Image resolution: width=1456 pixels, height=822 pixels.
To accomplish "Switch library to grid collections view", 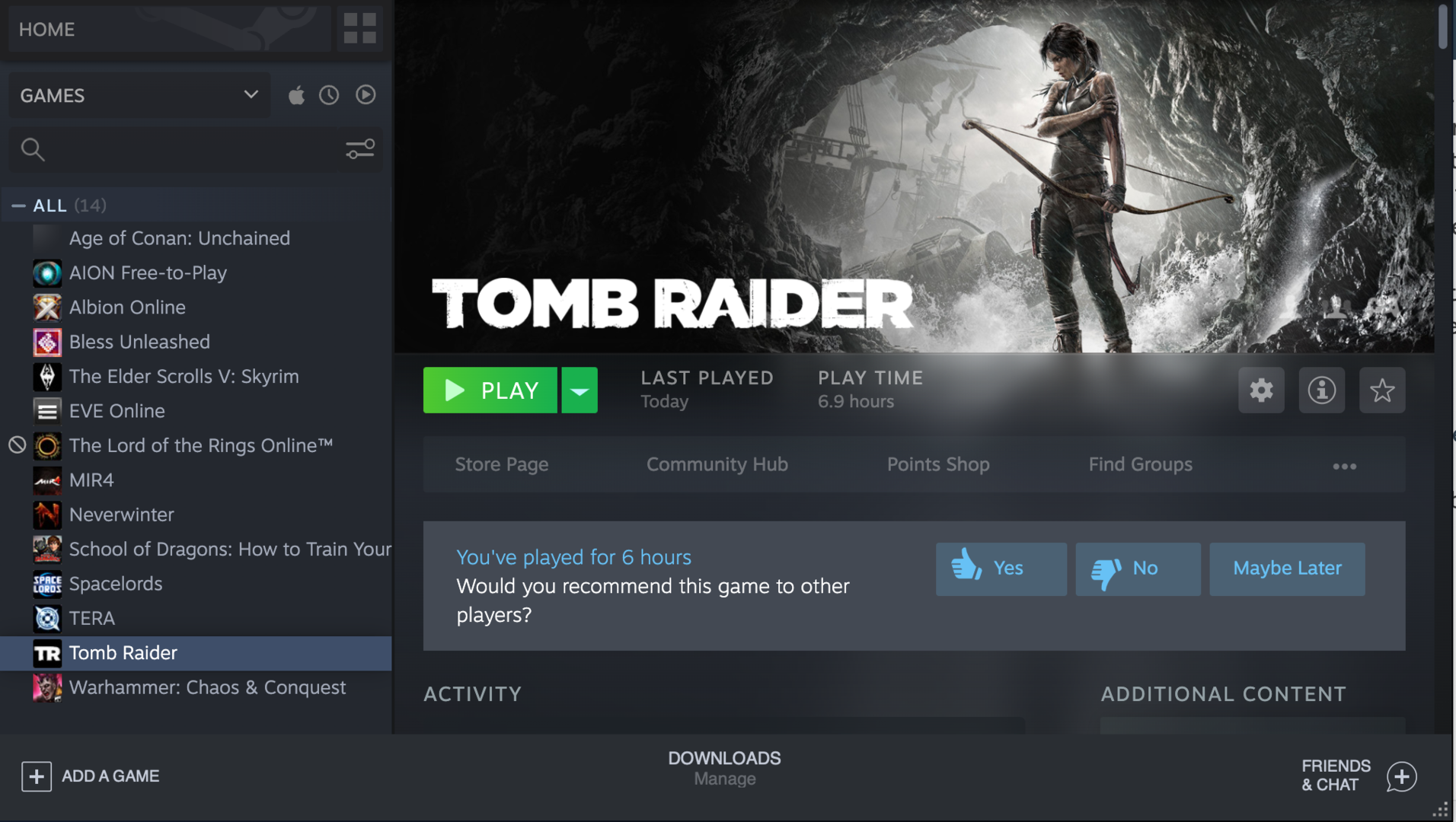I will 360,29.
